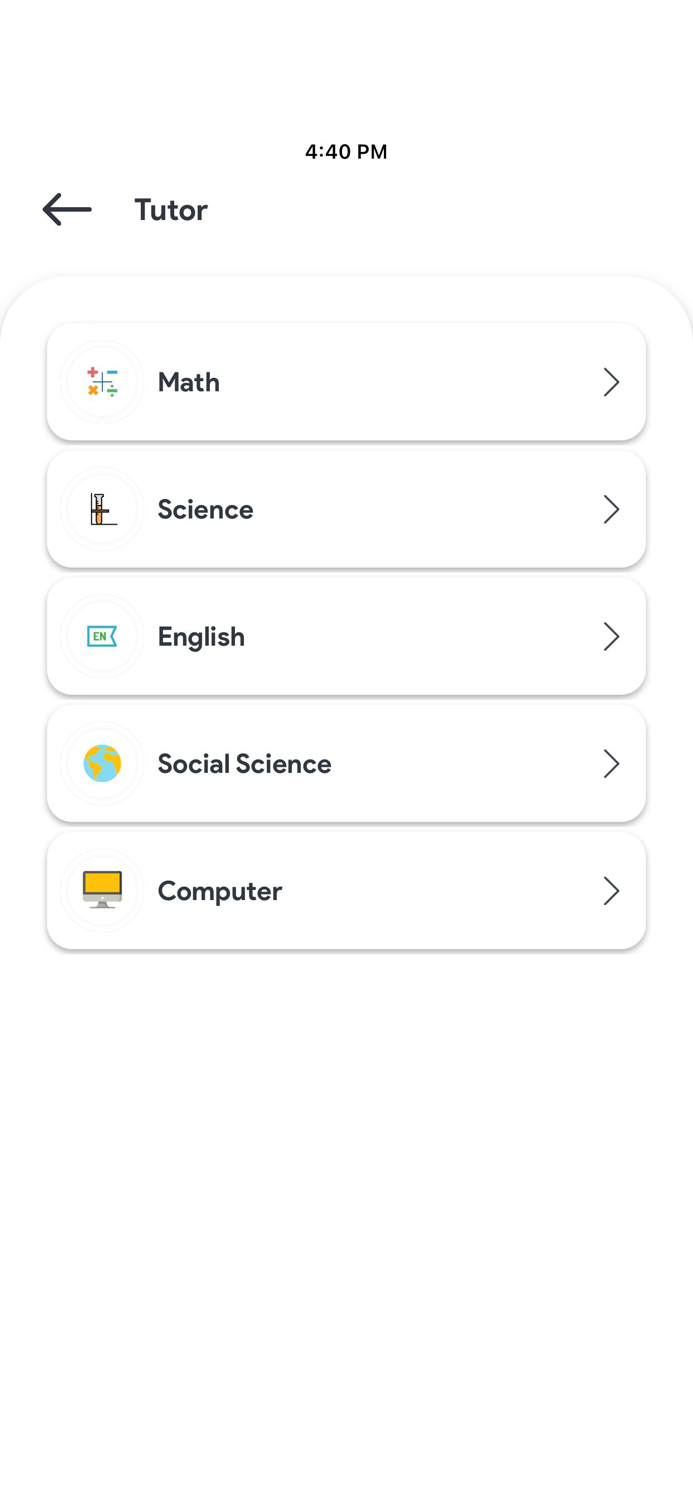Select the Science subject card
Screen dimensions: 693x1500
click(x=346, y=509)
